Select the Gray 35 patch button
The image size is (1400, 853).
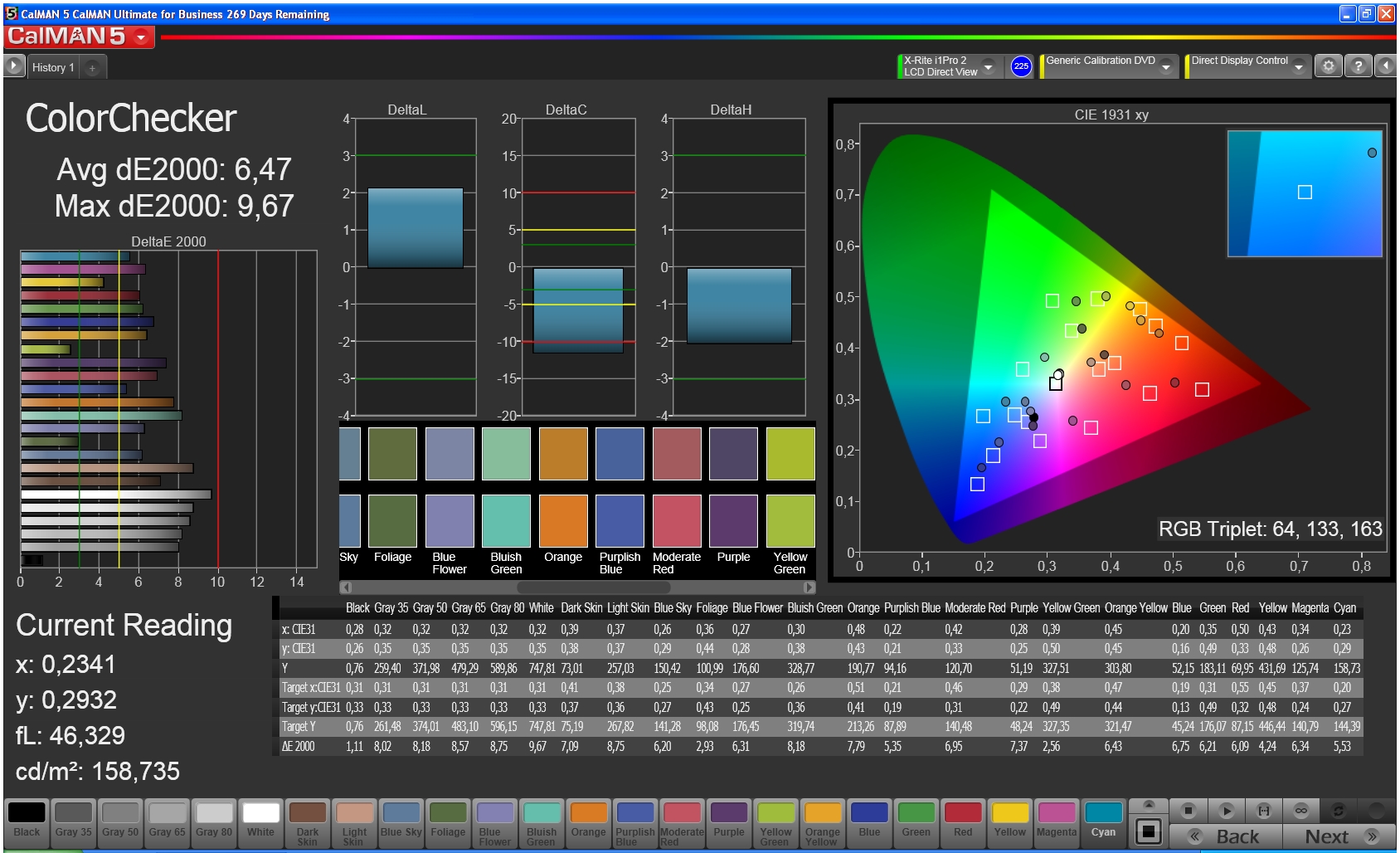(x=74, y=822)
